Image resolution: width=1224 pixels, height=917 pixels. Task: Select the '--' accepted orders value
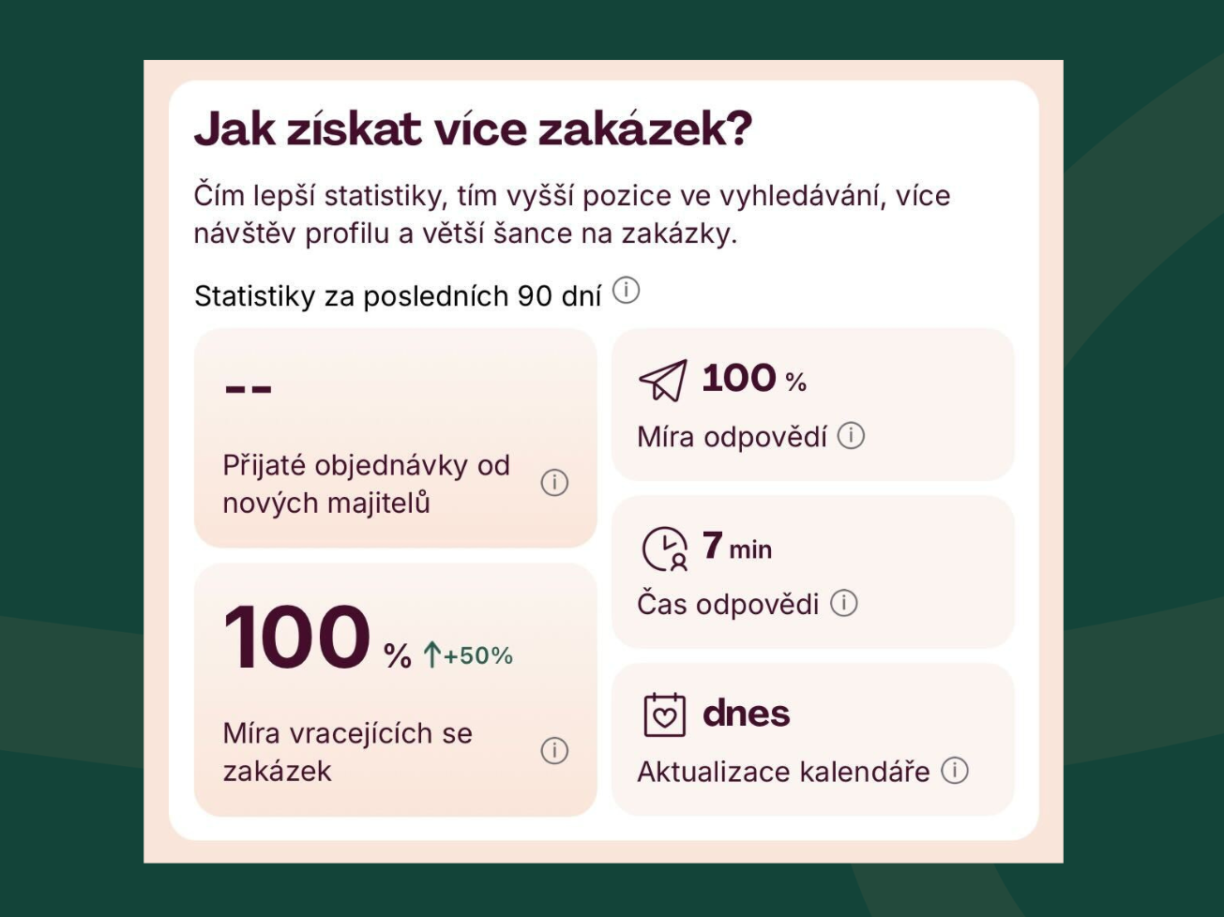(x=248, y=388)
